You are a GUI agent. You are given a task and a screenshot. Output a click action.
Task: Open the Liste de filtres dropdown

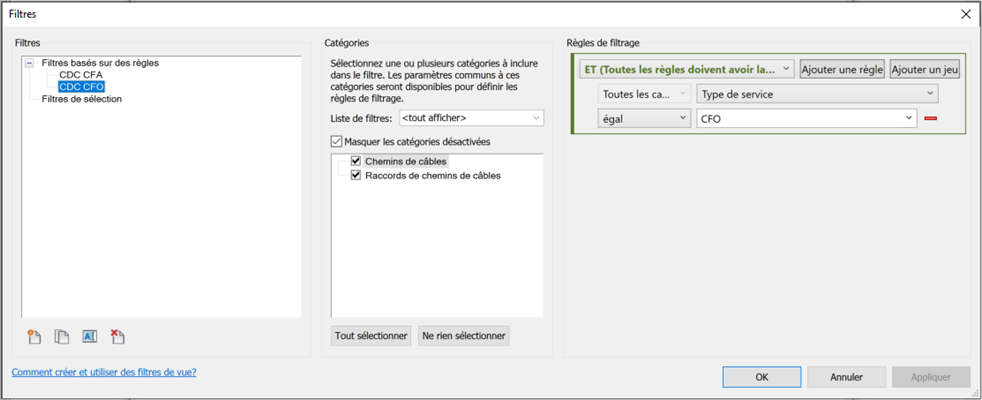[471, 119]
